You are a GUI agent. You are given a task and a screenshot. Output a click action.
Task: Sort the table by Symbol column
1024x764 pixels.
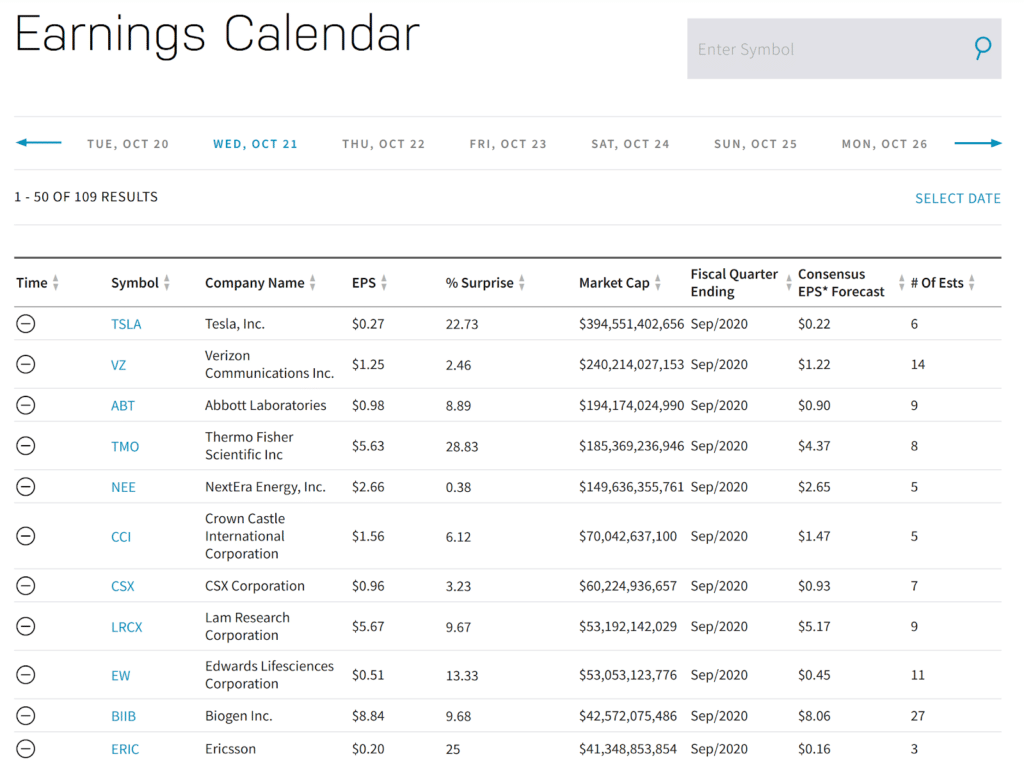[x=167, y=283]
